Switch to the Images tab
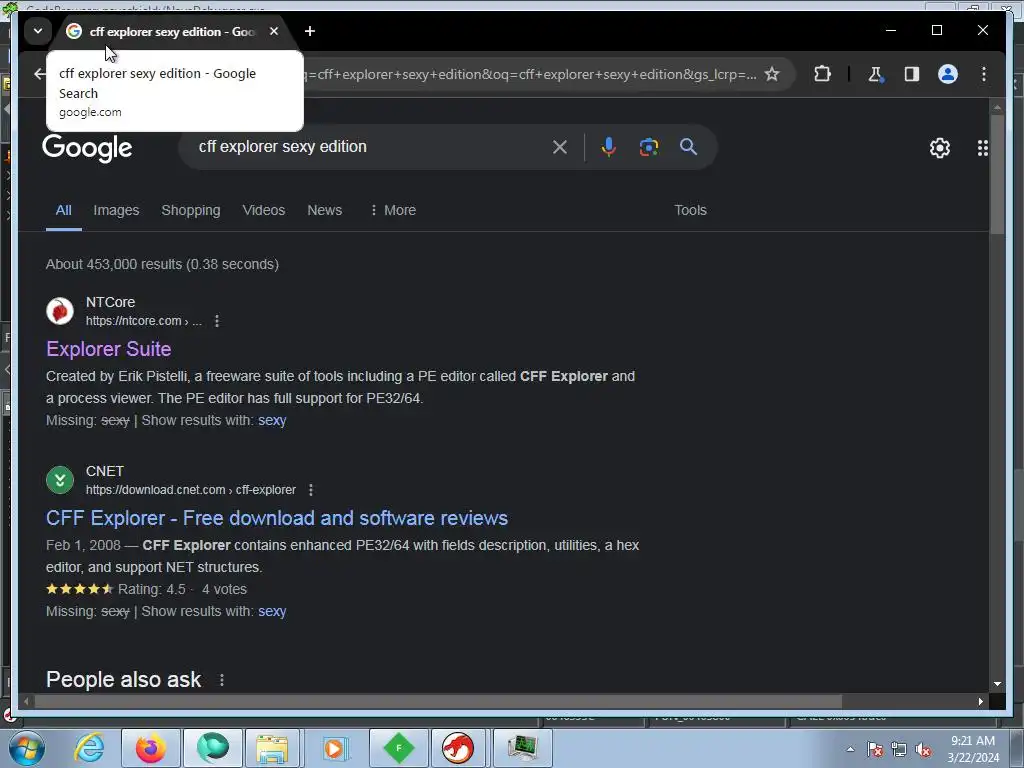This screenshot has height=768, width=1024. click(116, 210)
